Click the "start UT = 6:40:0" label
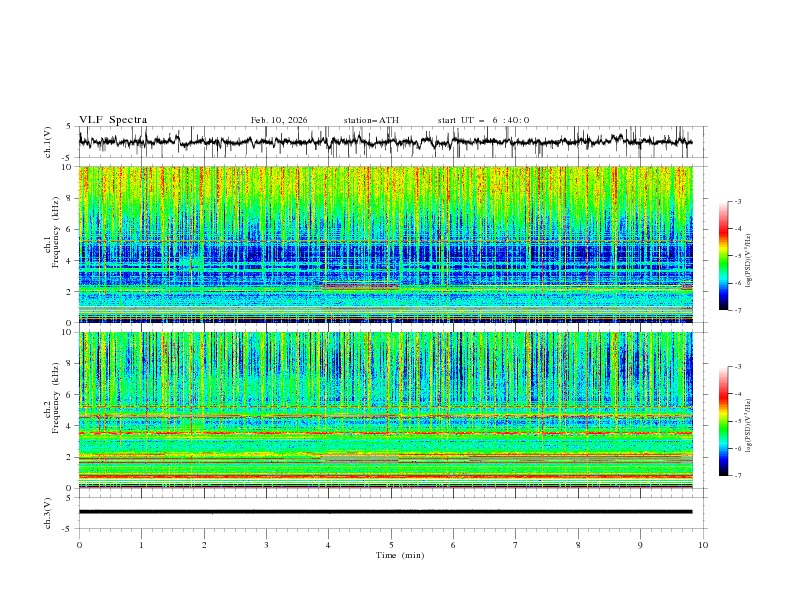792x612 pixels. (x=483, y=120)
